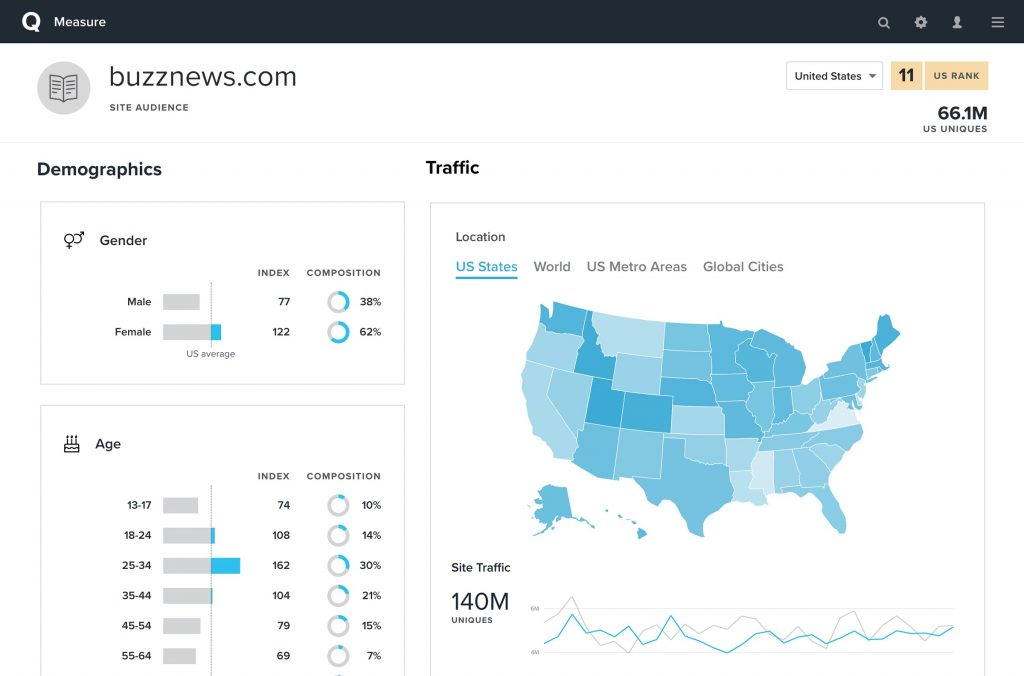
Task: Click the 66.1M US uniques value
Action: (962, 112)
